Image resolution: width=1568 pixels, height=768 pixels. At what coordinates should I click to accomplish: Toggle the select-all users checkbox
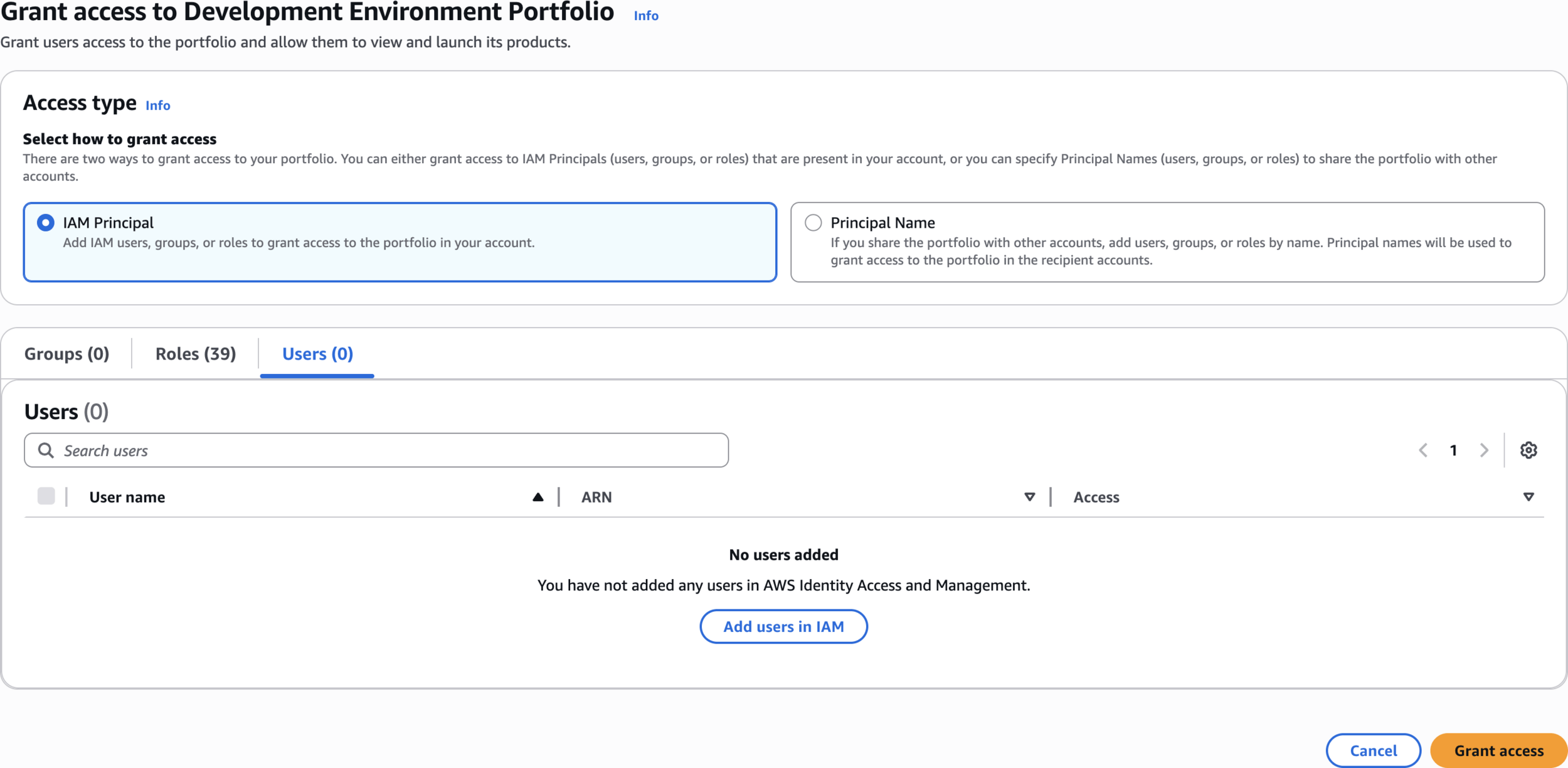pyautogui.click(x=46, y=496)
